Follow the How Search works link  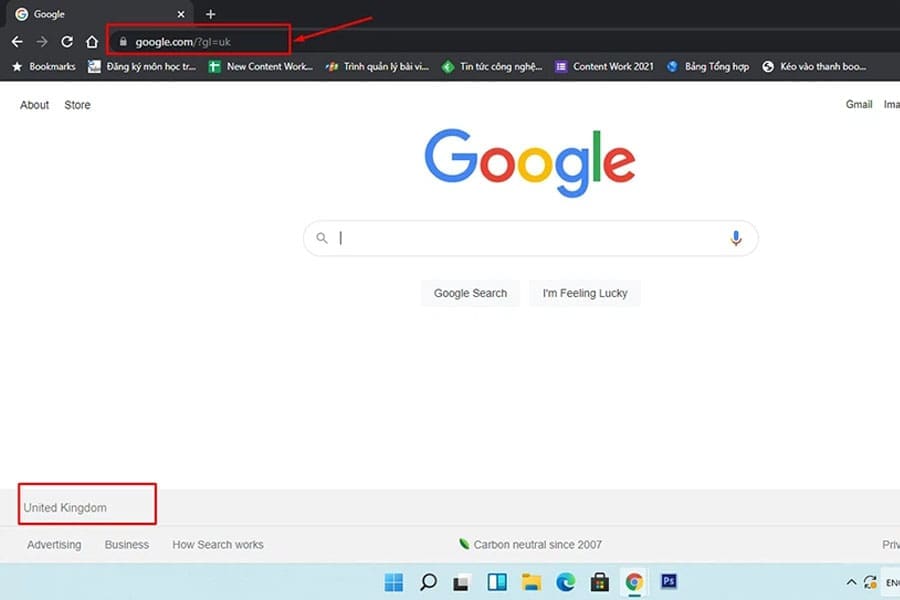click(x=218, y=545)
